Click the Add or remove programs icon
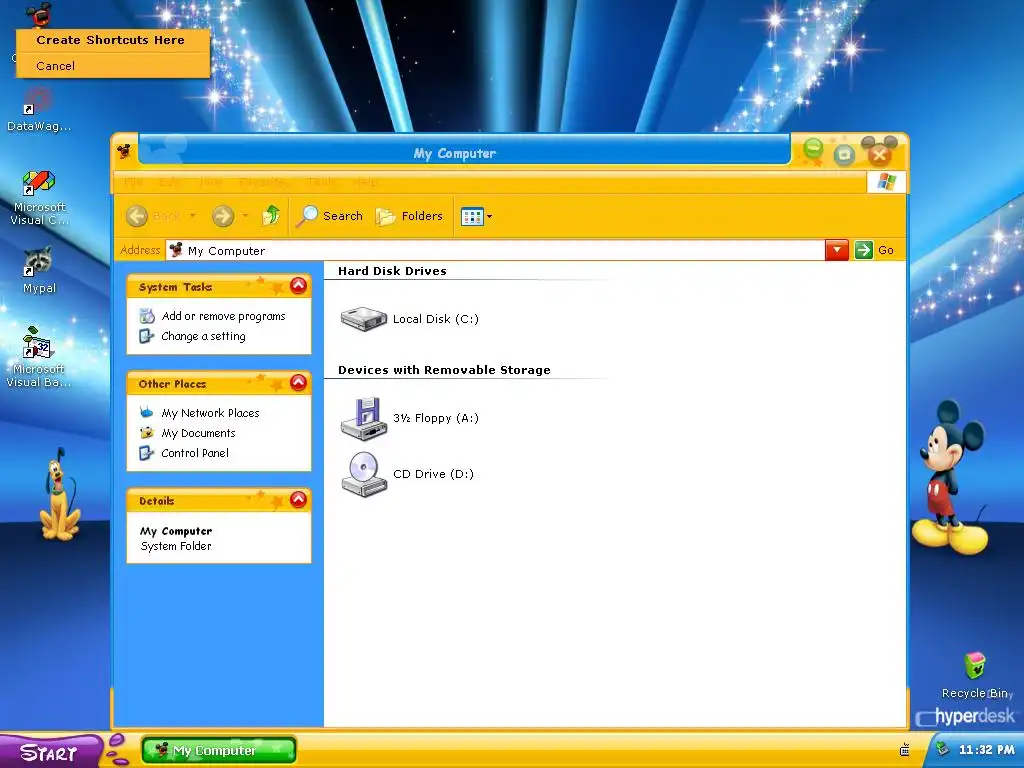Screen dimensions: 1024x768 coord(147,316)
